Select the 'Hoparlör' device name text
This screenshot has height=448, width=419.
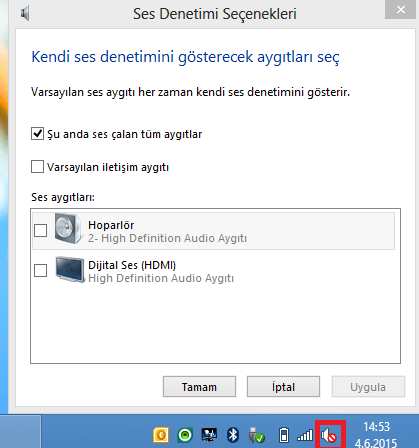point(111,225)
